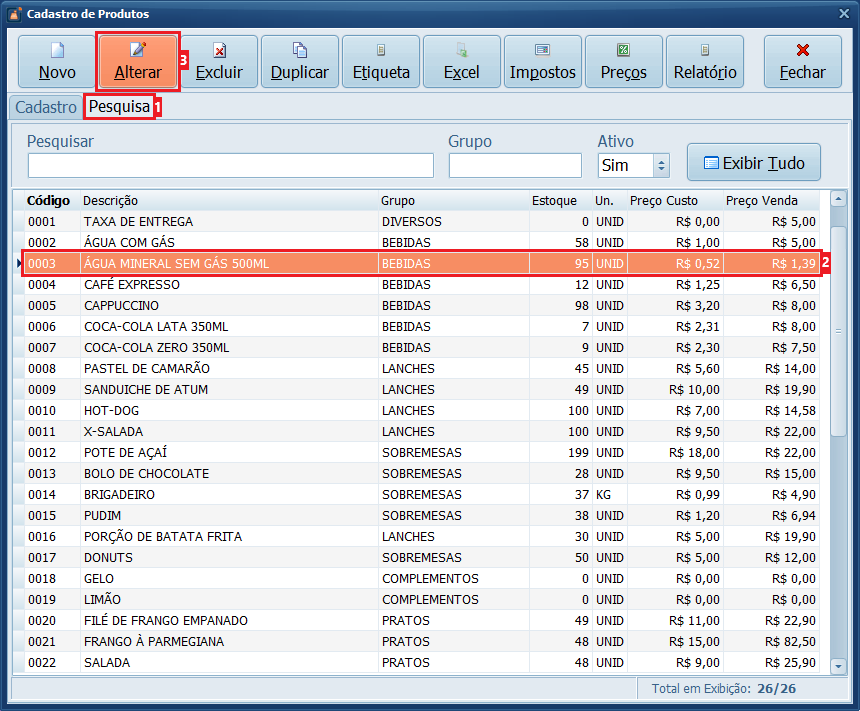Click the Novo toolbar button
This screenshot has height=711, width=860.
point(57,62)
